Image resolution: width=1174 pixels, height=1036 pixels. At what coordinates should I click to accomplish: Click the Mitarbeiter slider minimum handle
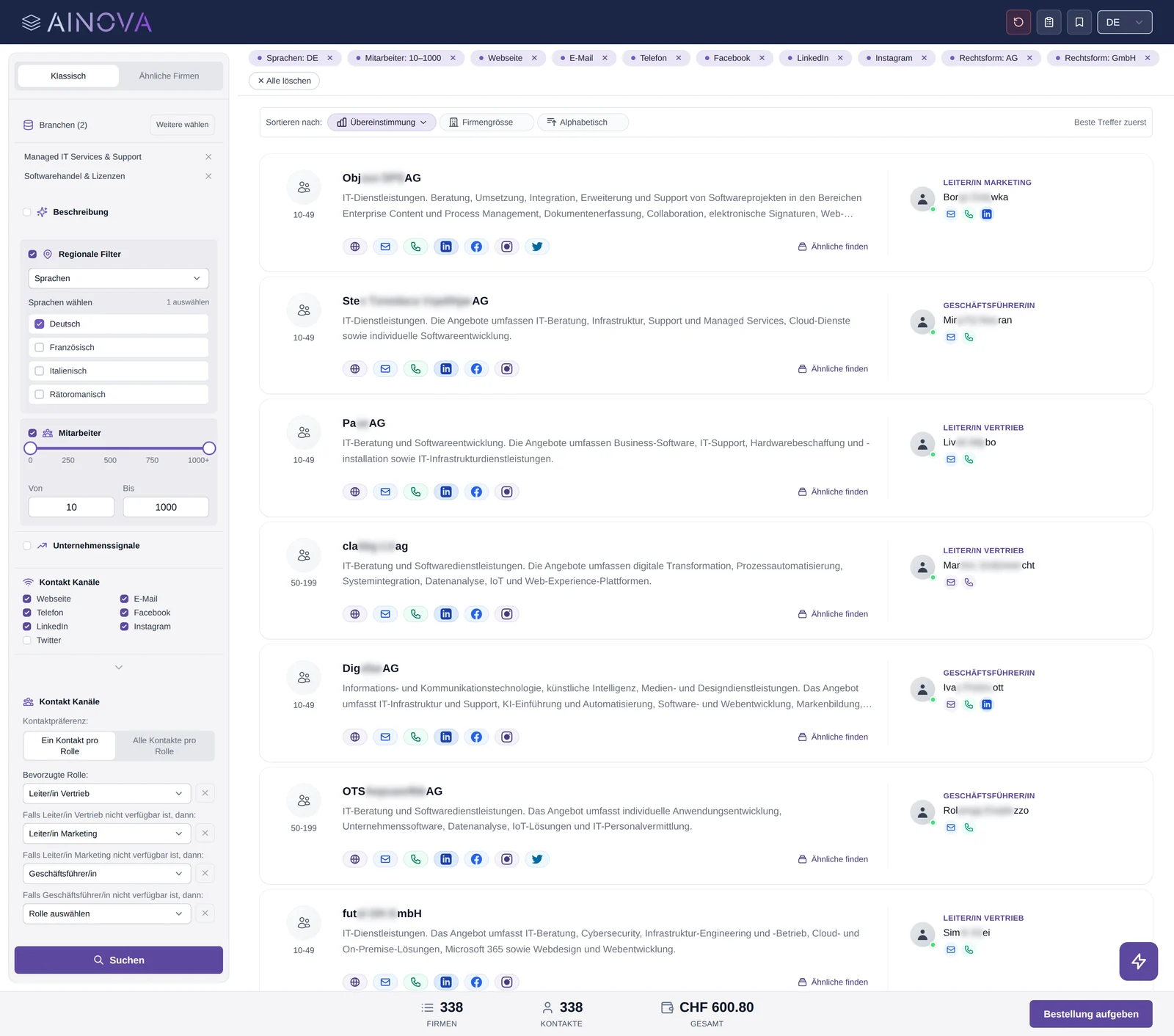coord(30,448)
